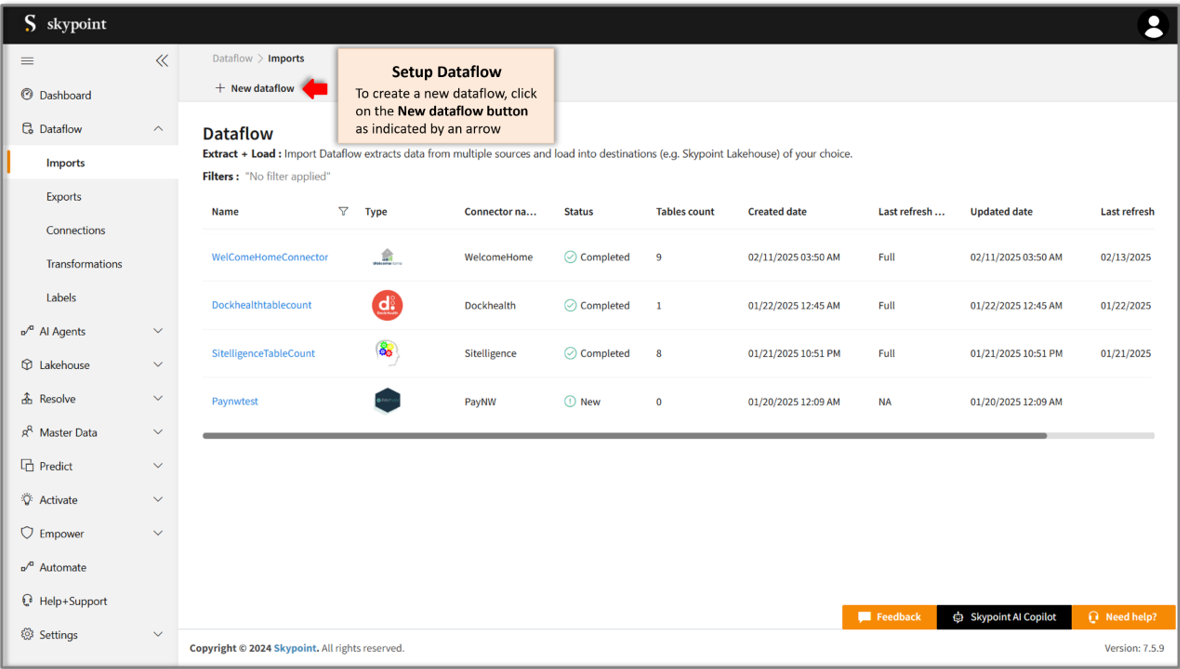Open the hamburger menu icon
The height and width of the screenshot is (669, 1180).
tap(28, 61)
